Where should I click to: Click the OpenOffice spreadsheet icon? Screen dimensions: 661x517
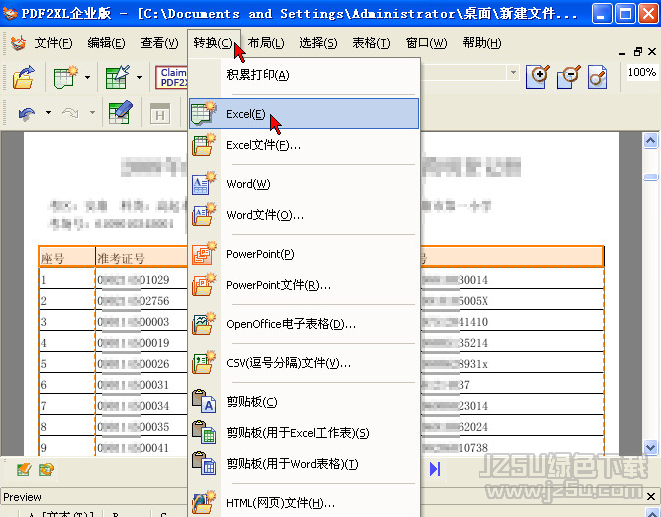click(x=204, y=323)
